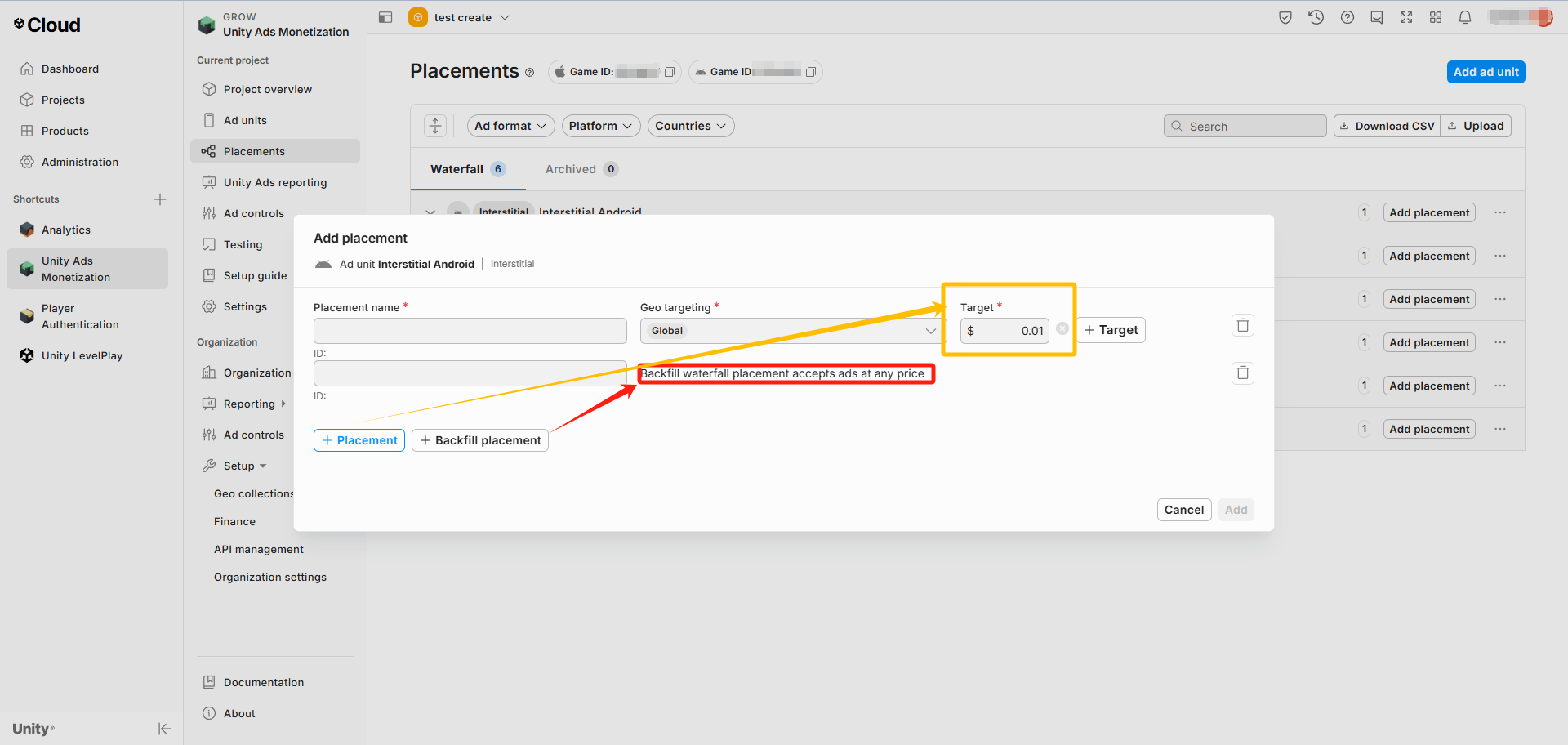Open the apps grid icon in header

point(1435,17)
